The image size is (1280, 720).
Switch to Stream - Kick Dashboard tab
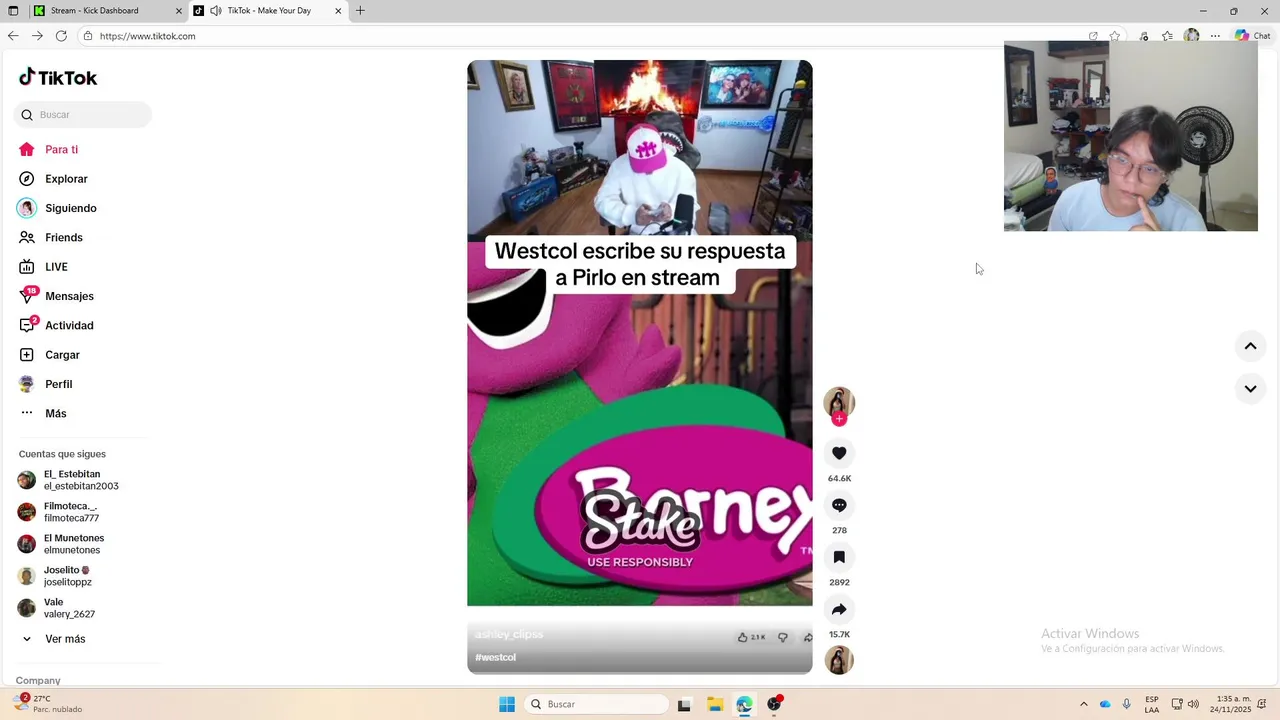coord(107,11)
